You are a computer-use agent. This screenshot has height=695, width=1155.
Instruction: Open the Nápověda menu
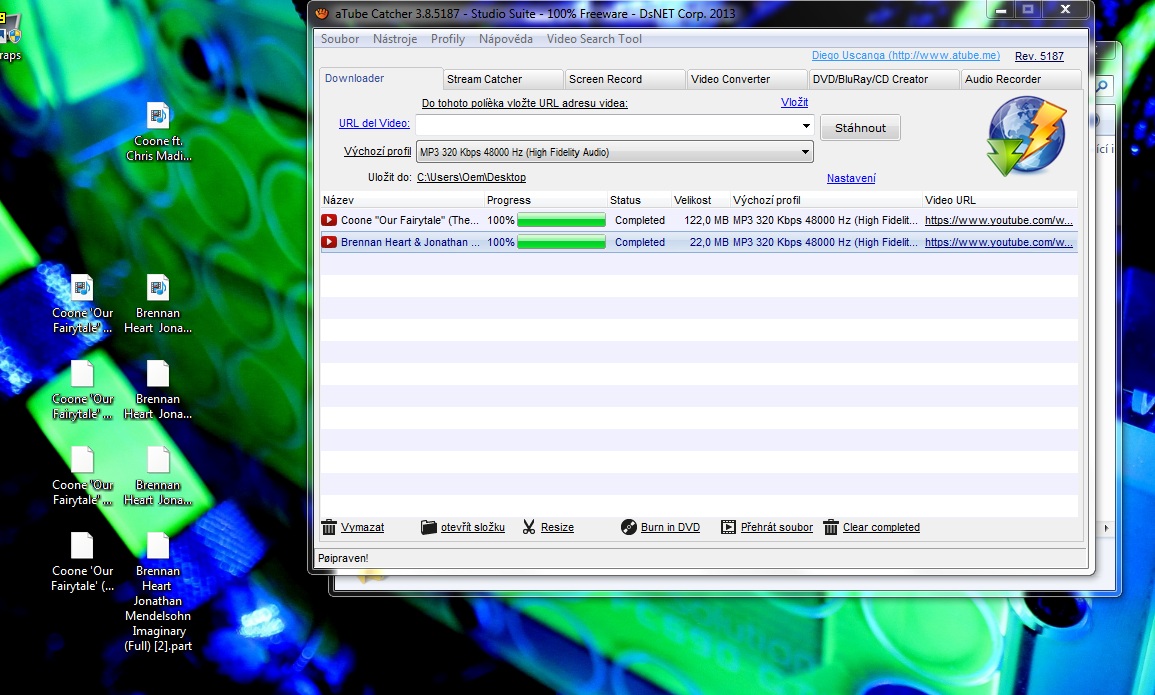tap(505, 39)
